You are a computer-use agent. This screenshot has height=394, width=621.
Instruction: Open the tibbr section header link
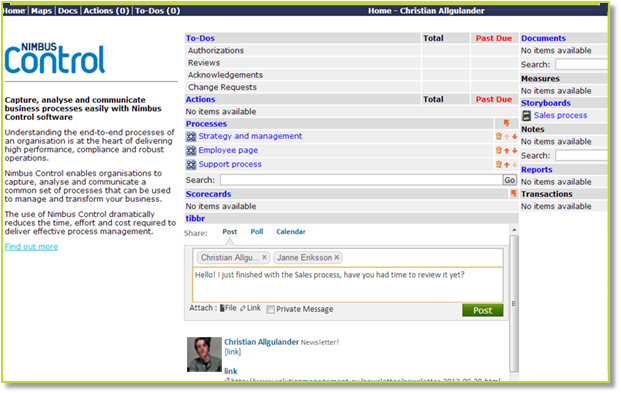click(195, 219)
